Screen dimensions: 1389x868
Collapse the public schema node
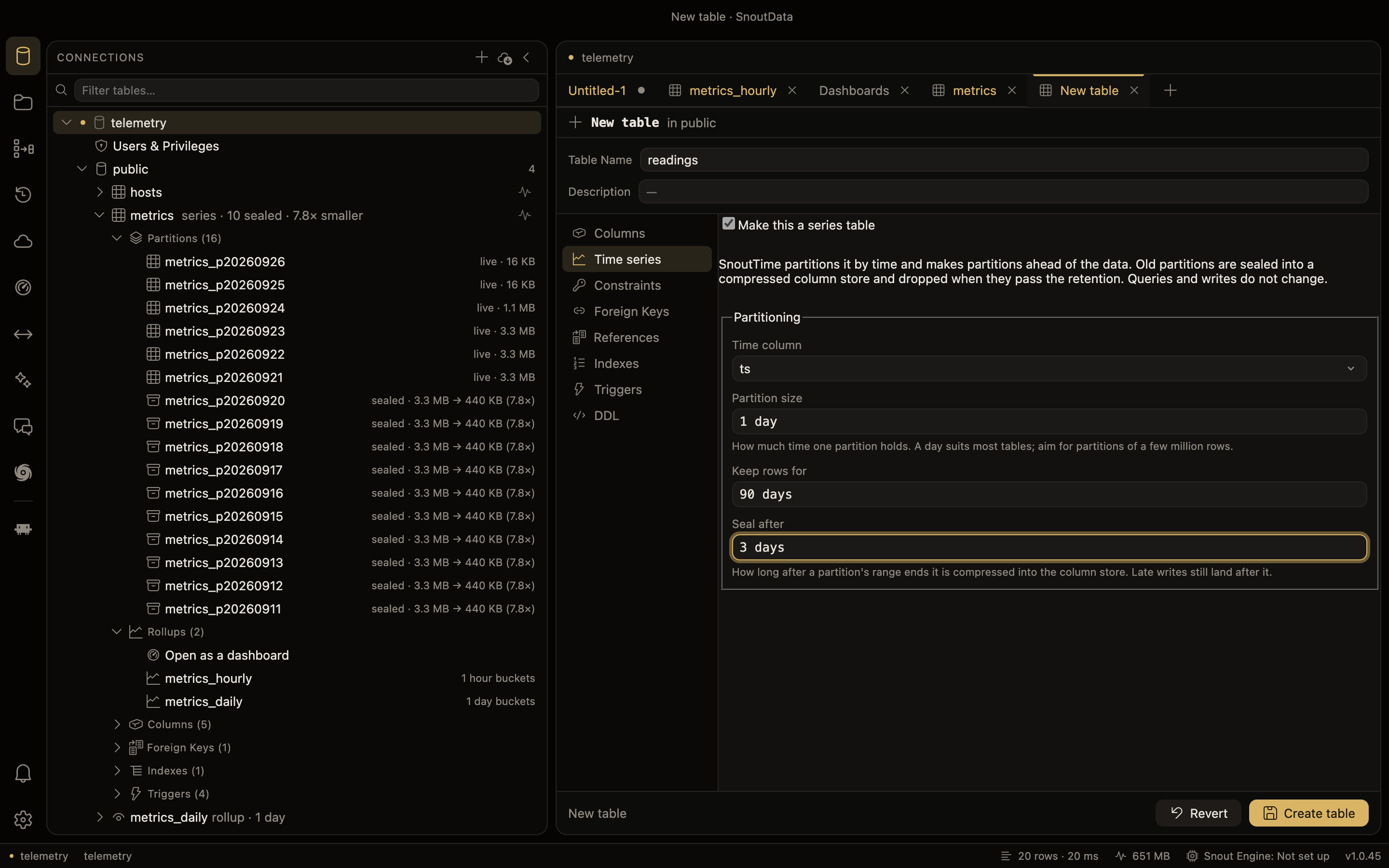pos(82,169)
